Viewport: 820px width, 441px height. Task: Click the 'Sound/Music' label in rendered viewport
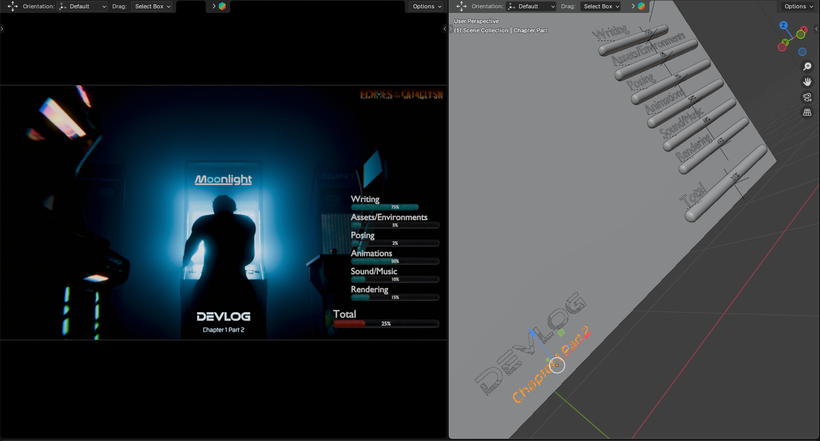[373, 271]
